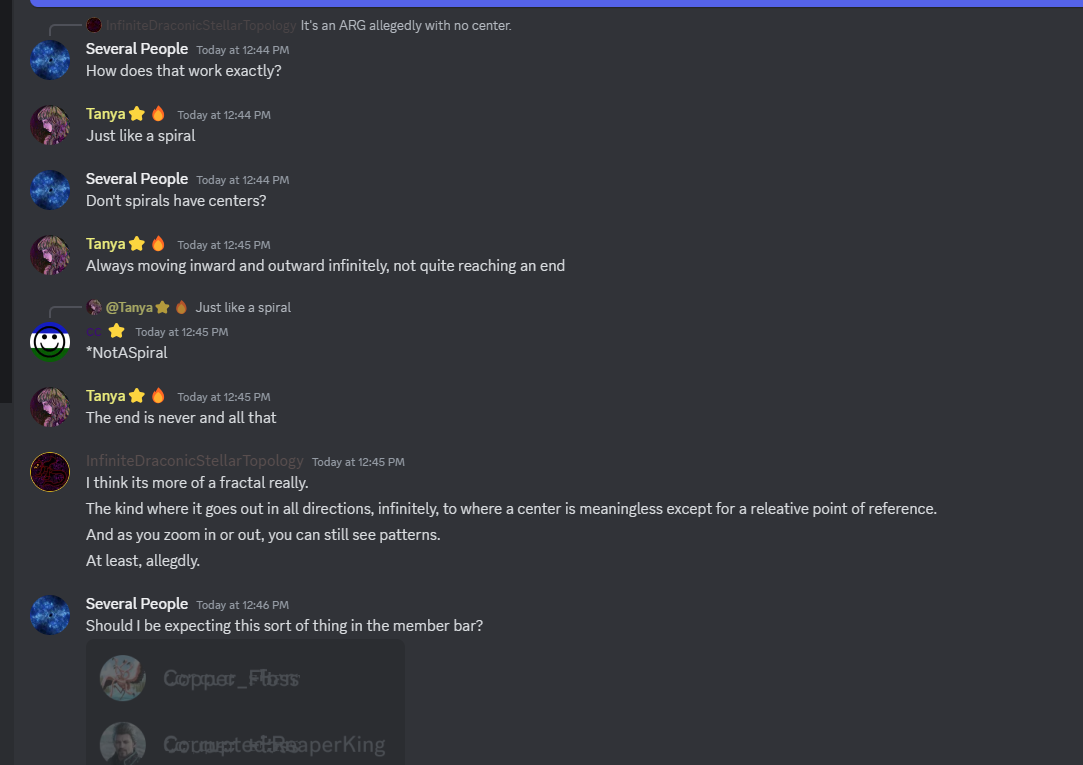Open the smiley-face avatar beside "*NotASpiral"

(50, 342)
